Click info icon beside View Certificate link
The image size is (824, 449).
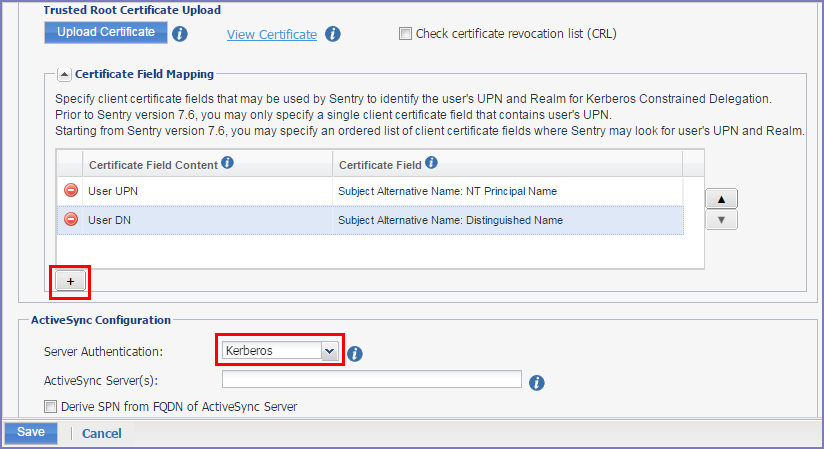click(333, 34)
